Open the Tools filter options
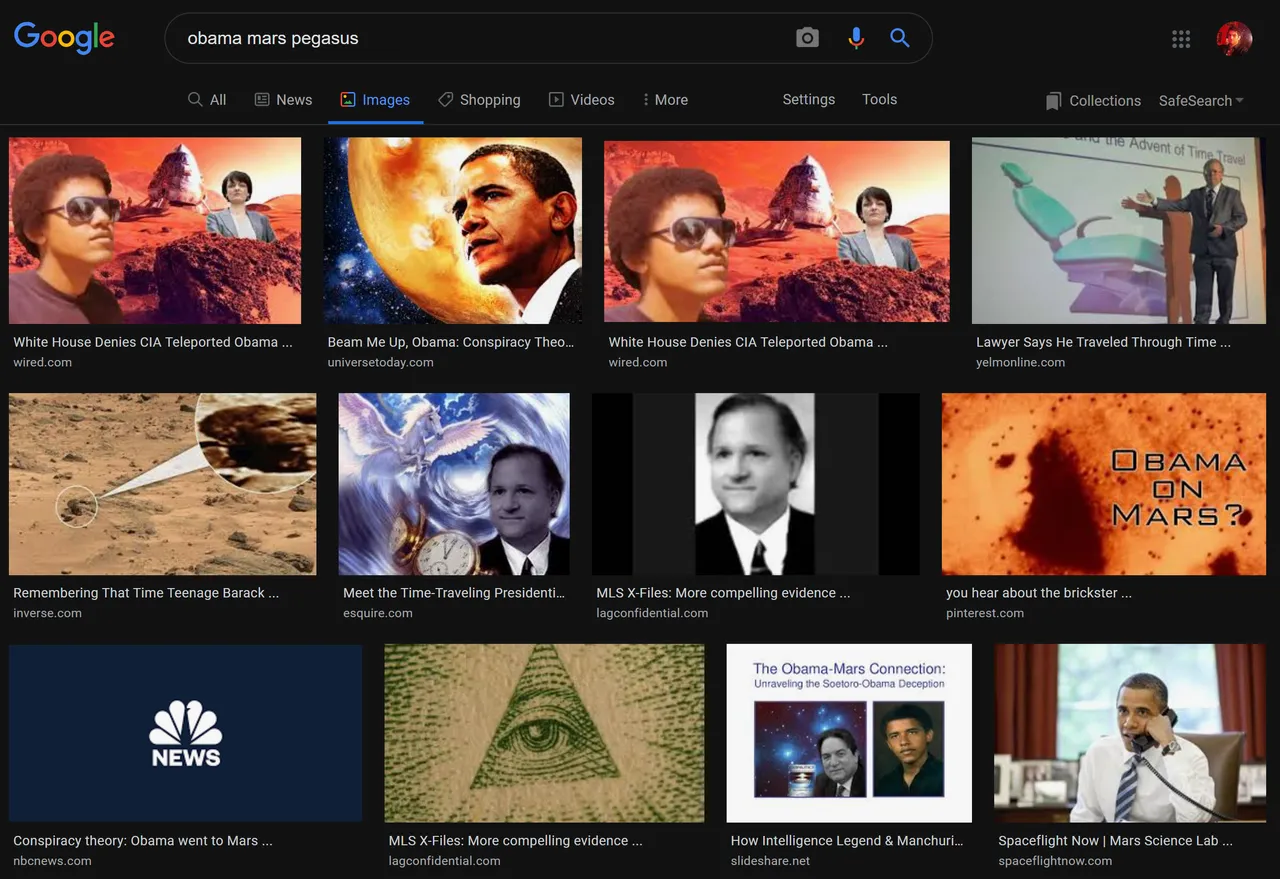 880,99
